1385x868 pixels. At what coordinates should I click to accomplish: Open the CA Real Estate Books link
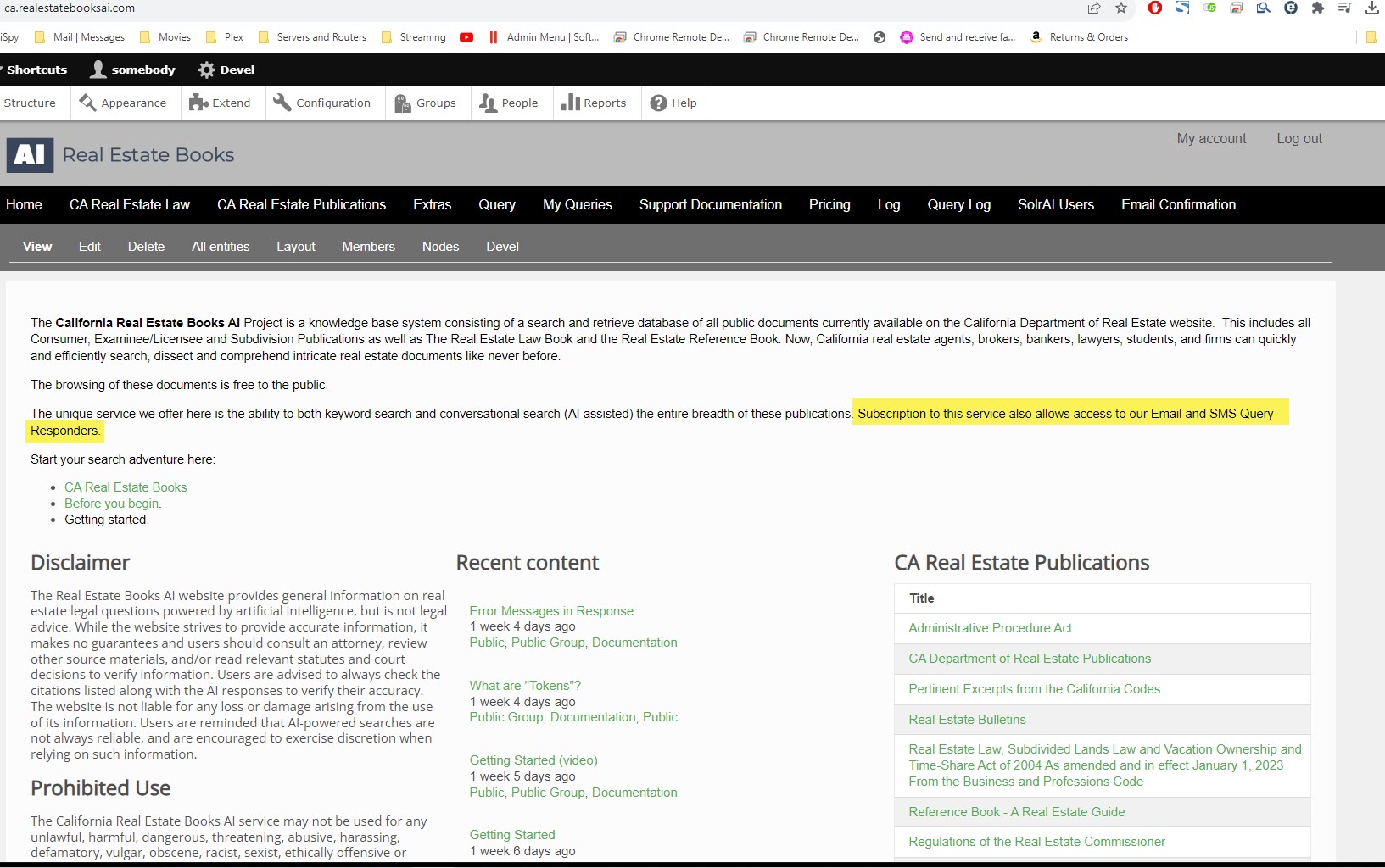coord(126,487)
